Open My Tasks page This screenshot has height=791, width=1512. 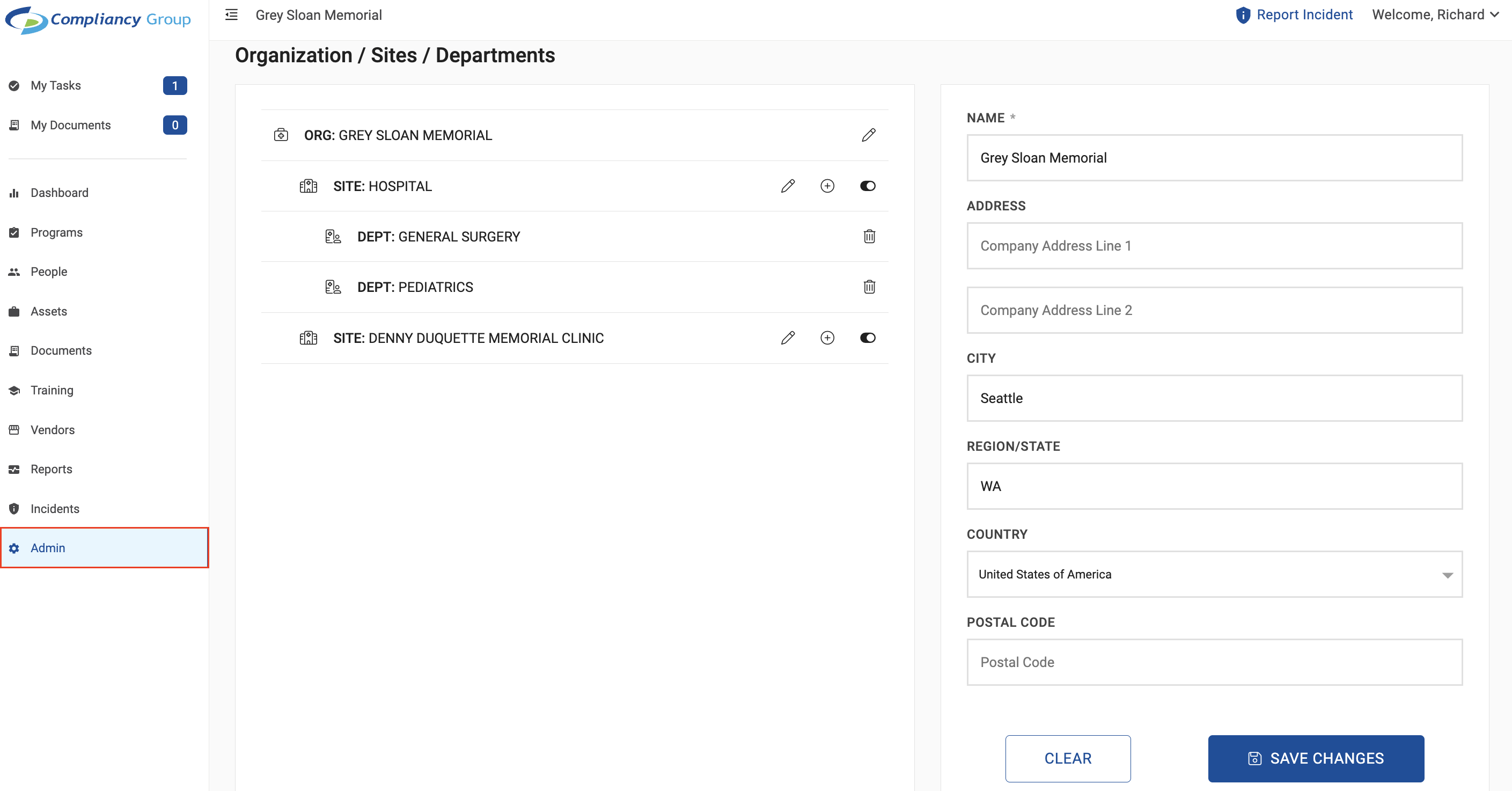[56, 86]
